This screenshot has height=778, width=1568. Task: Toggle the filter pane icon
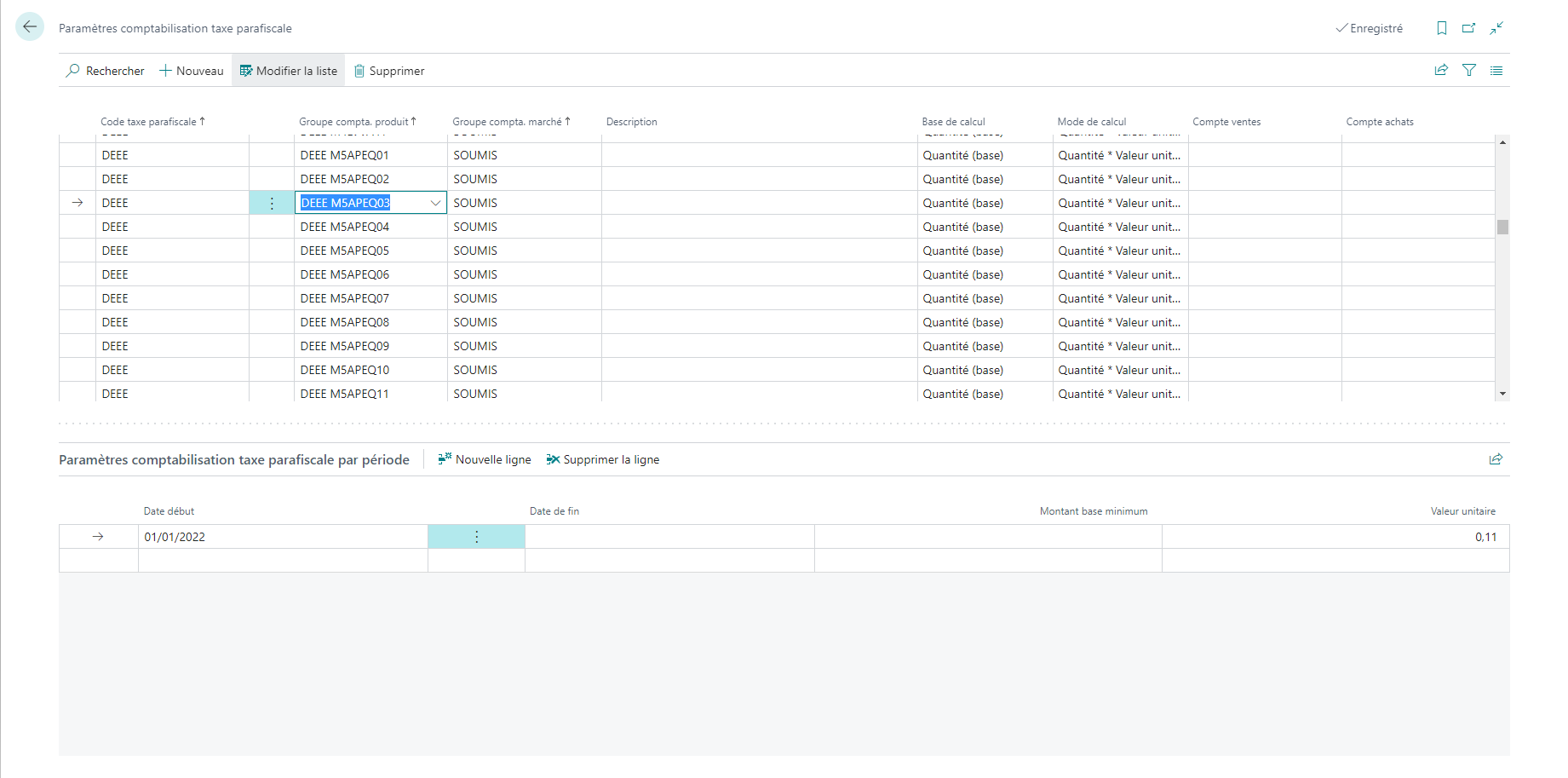1469,71
